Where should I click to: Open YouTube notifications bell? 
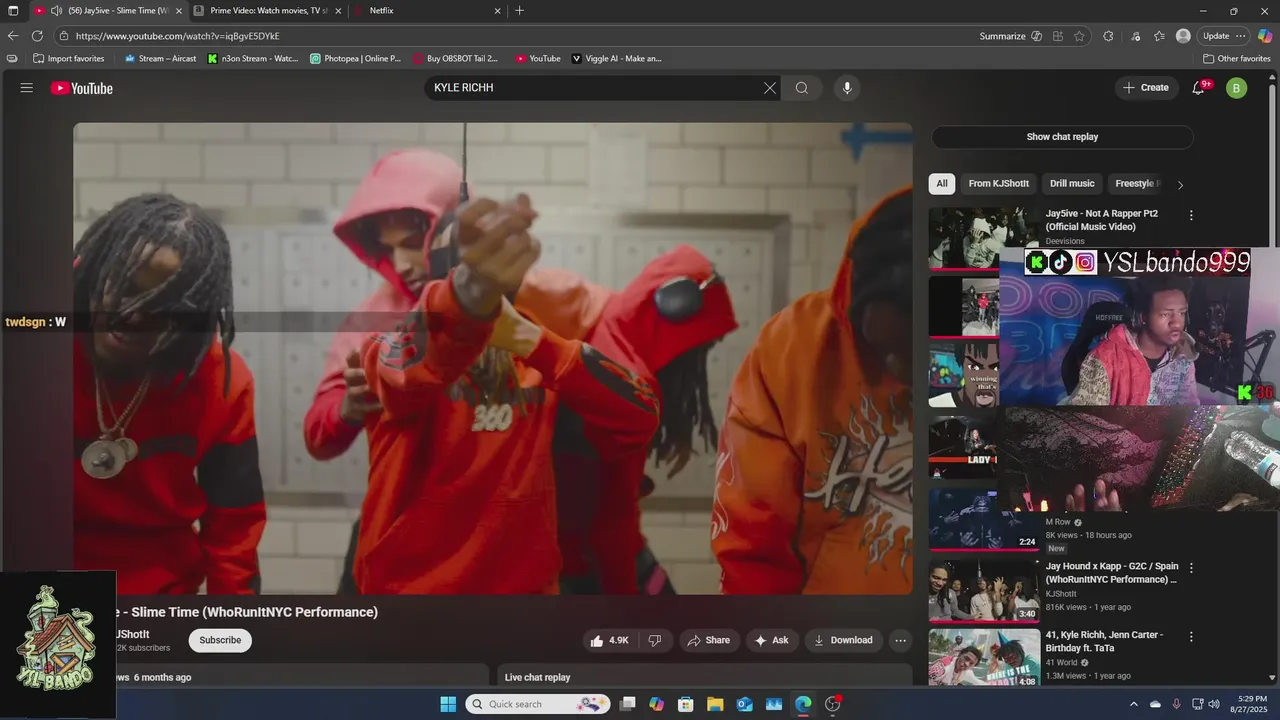click(x=1198, y=88)
